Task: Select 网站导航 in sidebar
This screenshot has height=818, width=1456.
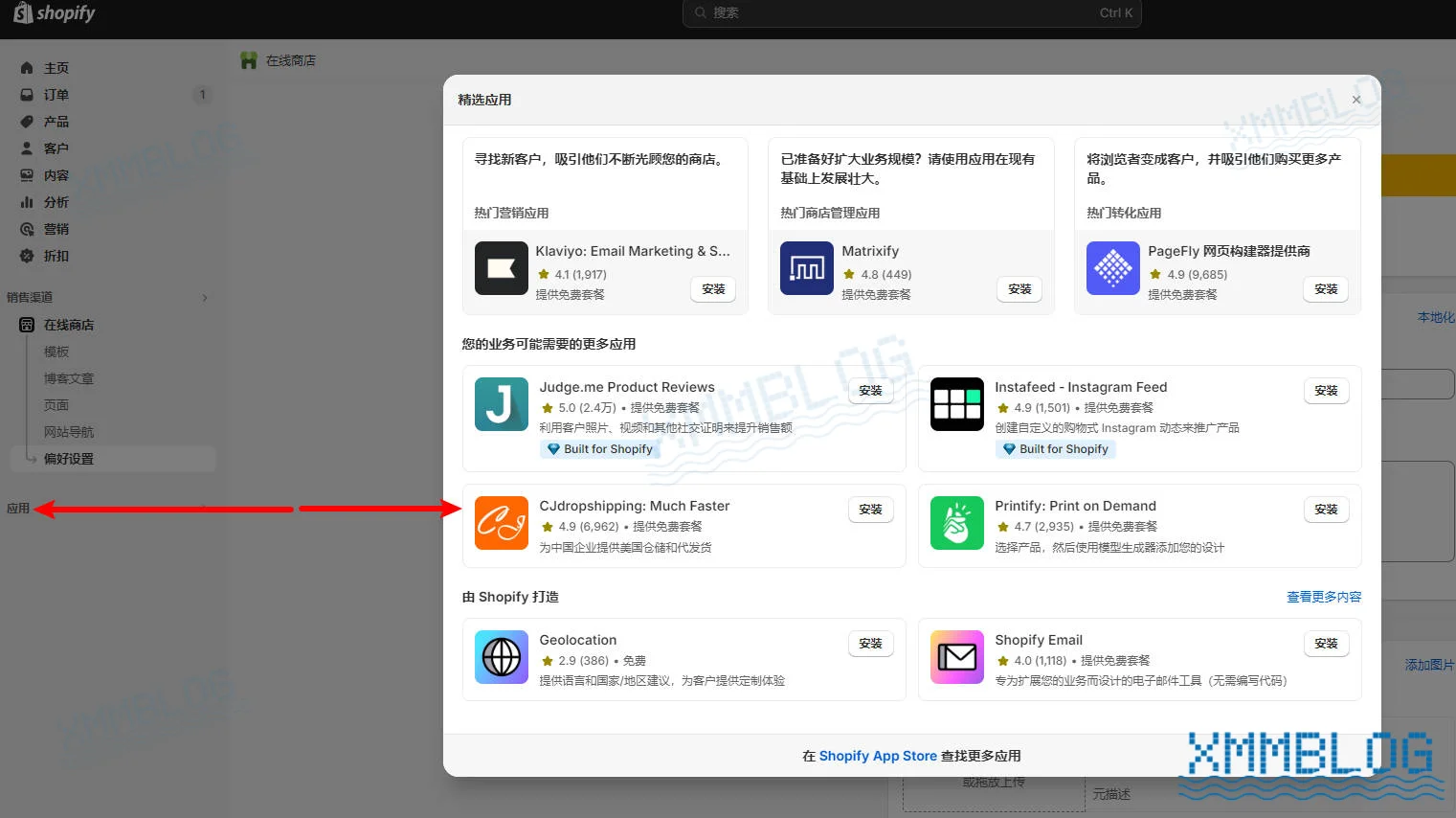Action: pos(69,432)
